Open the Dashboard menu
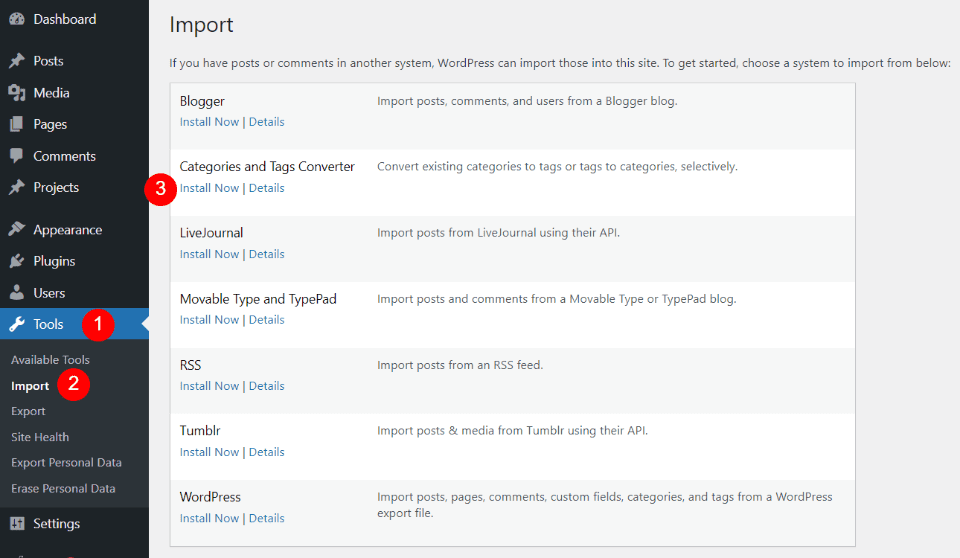 (64, 19)
